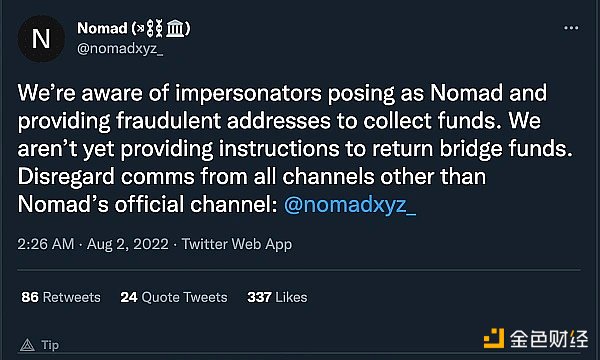600x360 pixels.
Task: Click the 337 likes count number
Action: (259, 297)
